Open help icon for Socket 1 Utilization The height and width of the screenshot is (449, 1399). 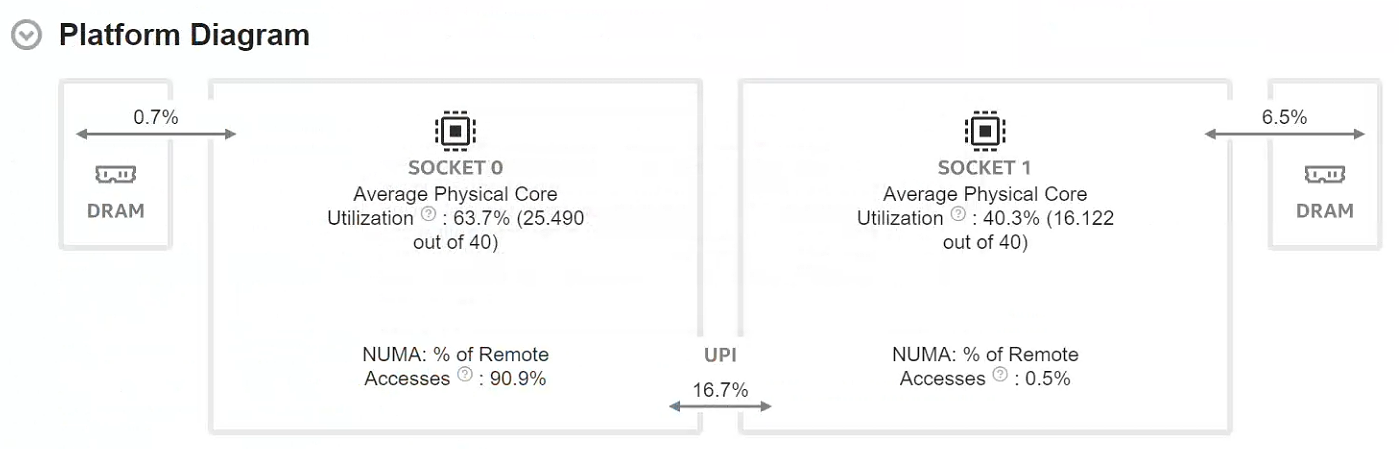pyautogui.click(x=958, y=214)
